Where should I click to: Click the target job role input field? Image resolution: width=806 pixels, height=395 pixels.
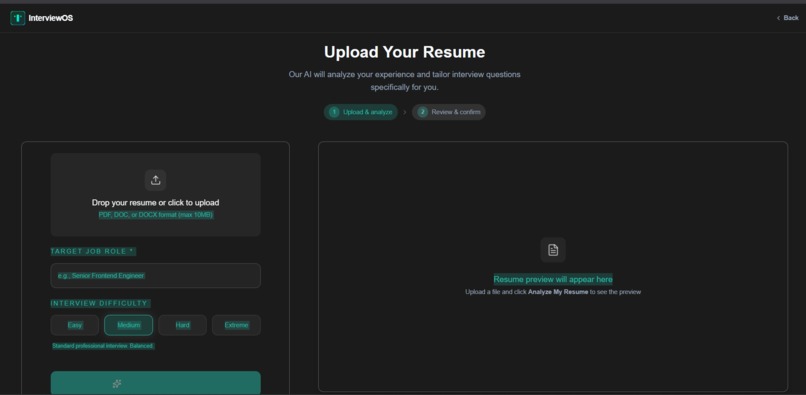[x=156, y=276]
